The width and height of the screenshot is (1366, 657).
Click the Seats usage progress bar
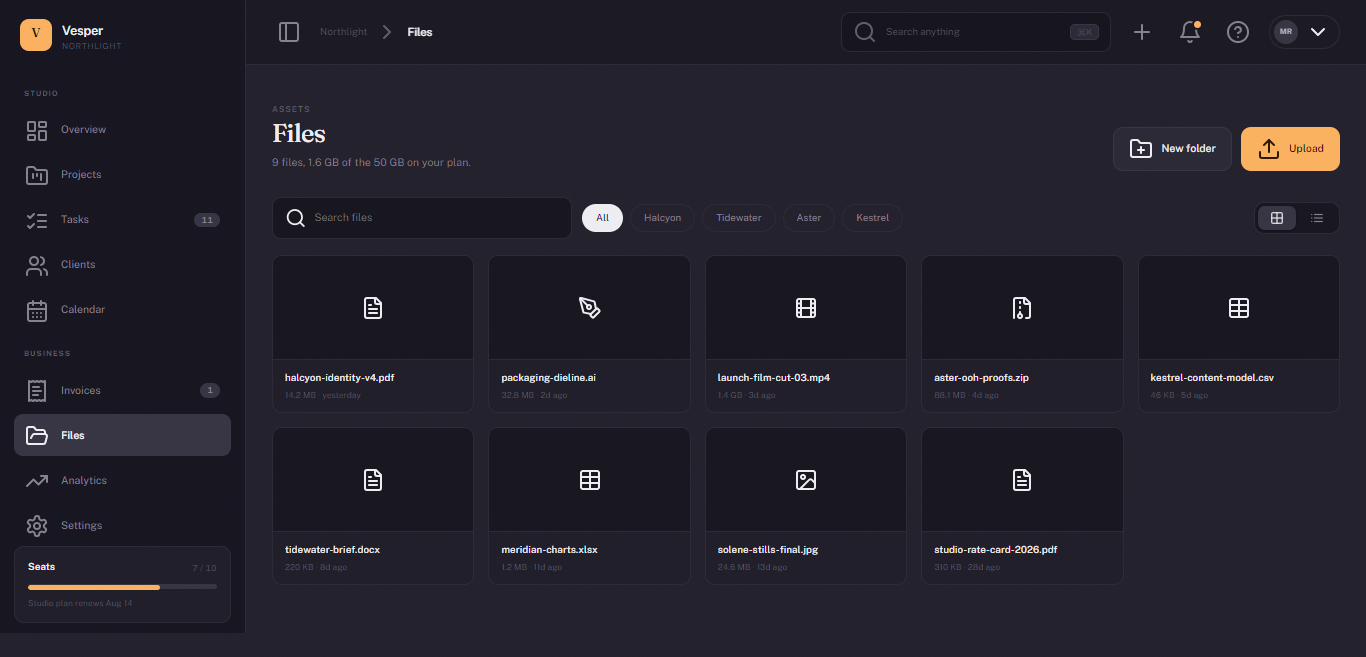pyautogui.click(x=122, y=587)
